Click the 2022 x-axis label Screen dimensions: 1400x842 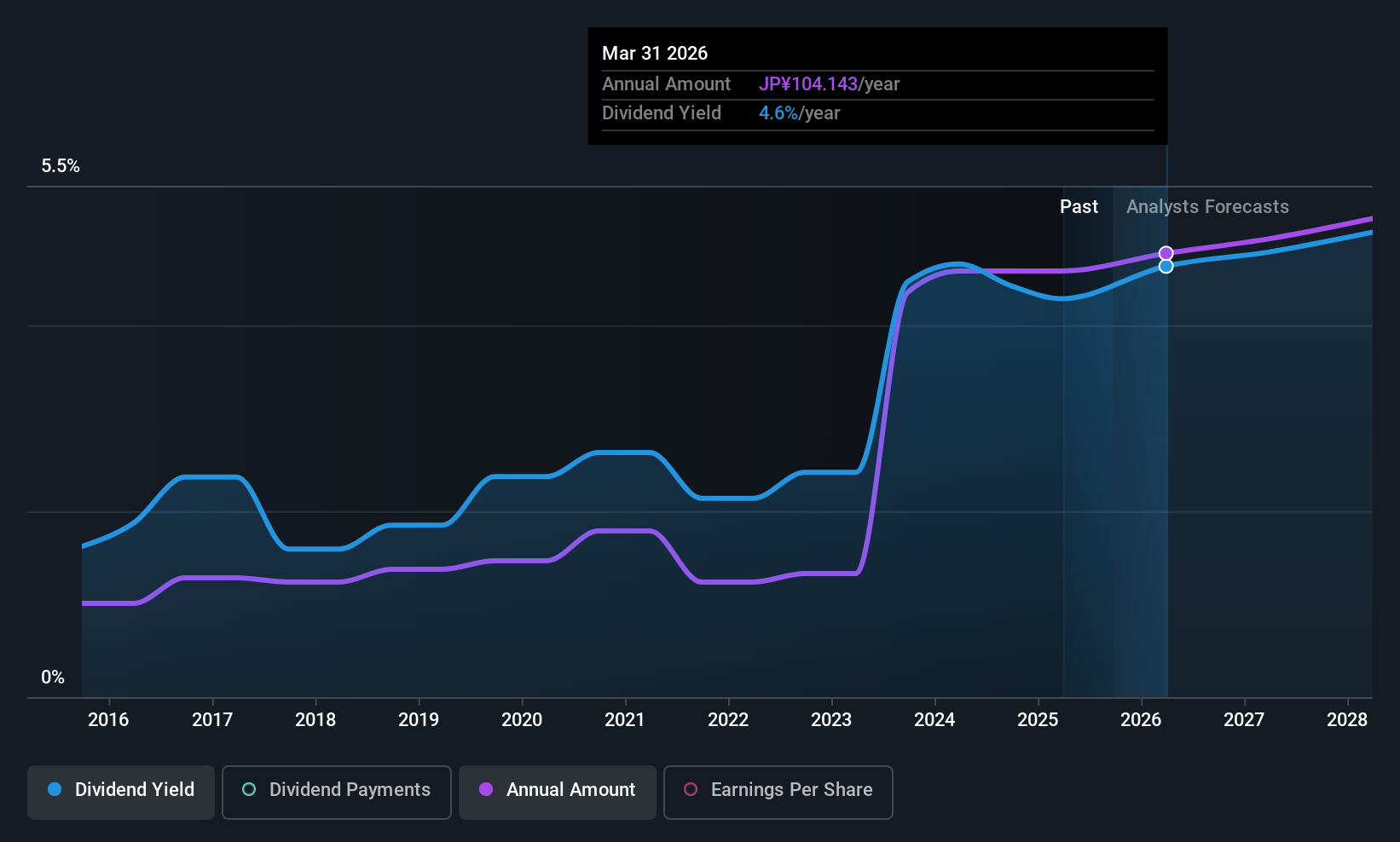coord(728,720)
